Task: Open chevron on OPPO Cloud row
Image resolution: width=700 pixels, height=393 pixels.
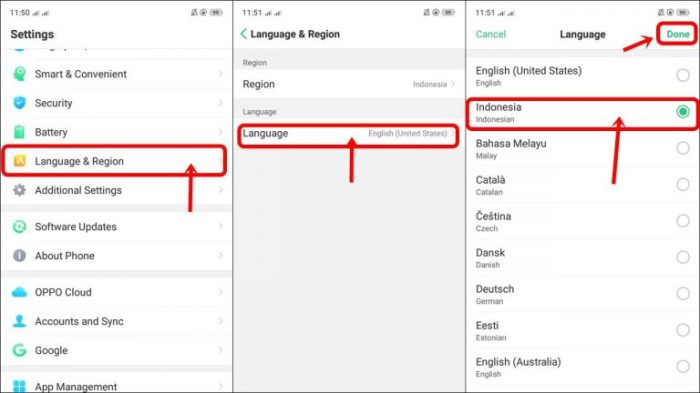Action: 221,292
